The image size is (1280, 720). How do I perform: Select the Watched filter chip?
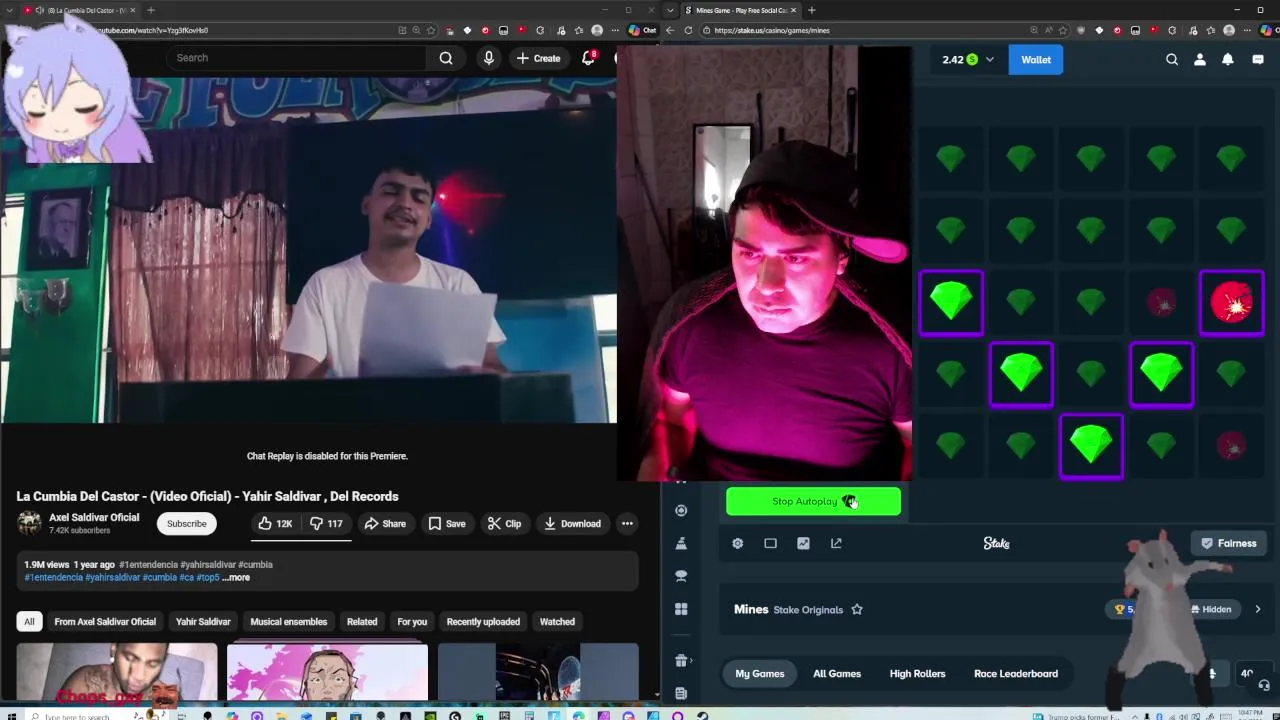(x=557, y=622)
